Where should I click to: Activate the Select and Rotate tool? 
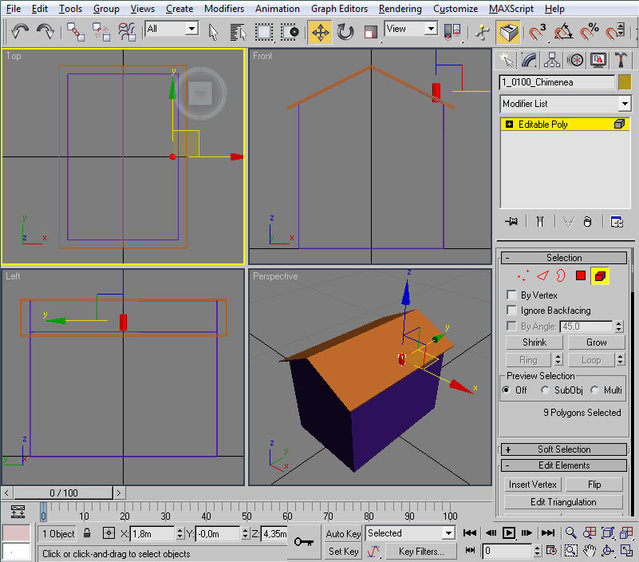pyautogui.click(x=346, y=31)
